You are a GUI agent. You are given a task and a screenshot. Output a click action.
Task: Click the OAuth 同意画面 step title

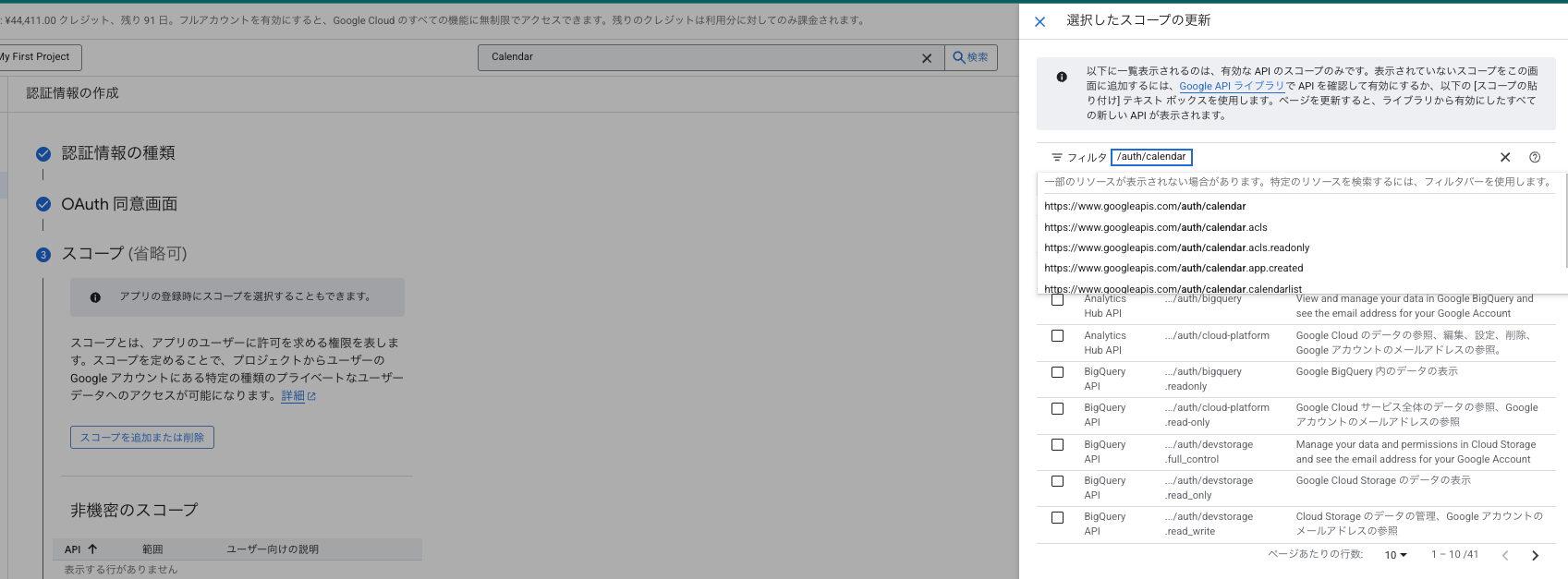pyautogui.click(x=119, y=204)
